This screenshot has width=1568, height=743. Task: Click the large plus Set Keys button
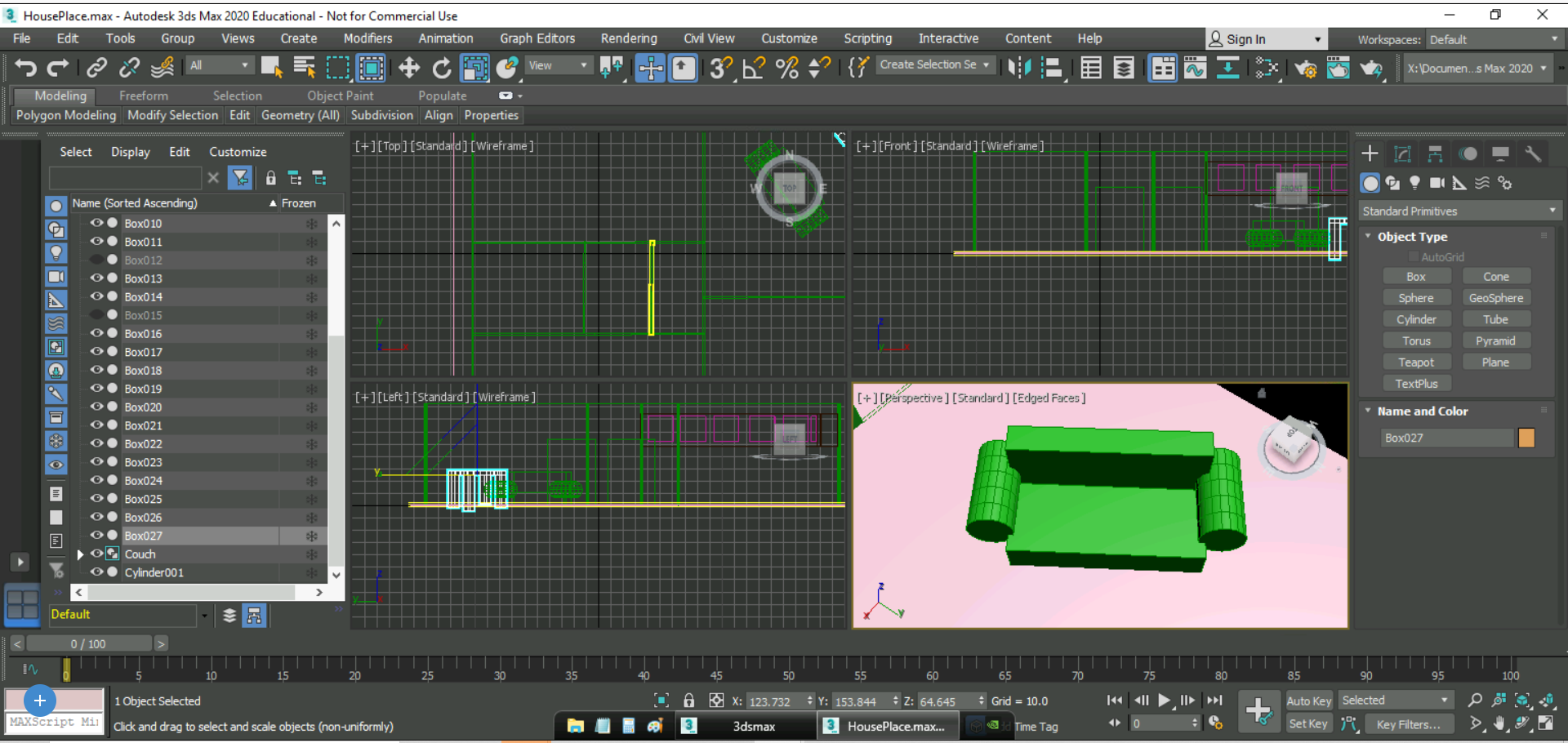pyautogui.click(x=1258, y=710)
